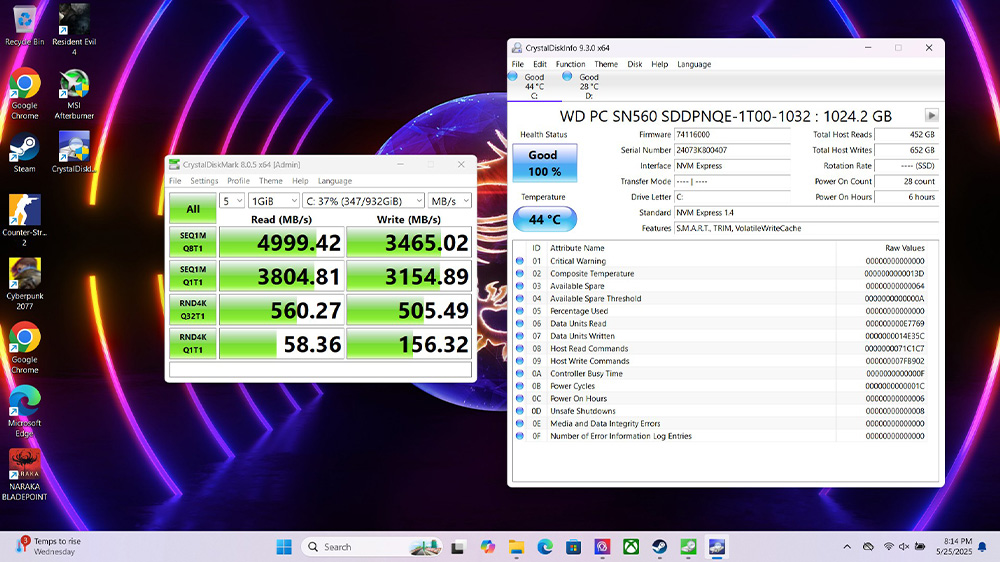
Task: Select the D: disk tab showing 28 °C
Action: (589, 86)
